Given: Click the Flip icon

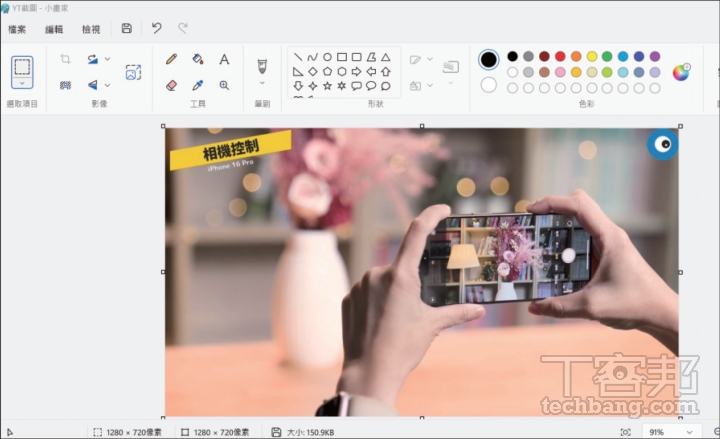Looking at the screenshot, I should (x=93, y=85).
